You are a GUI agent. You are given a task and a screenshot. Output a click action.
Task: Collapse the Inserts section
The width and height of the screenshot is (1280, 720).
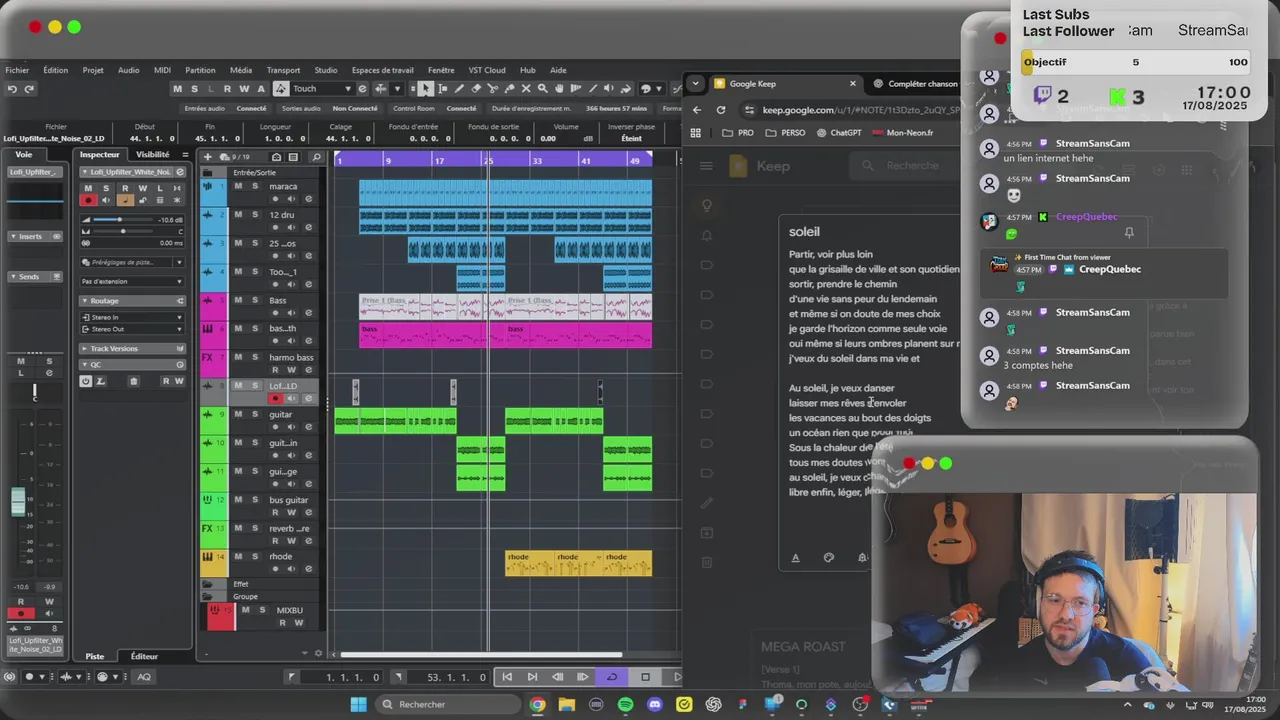pos(35,236)
